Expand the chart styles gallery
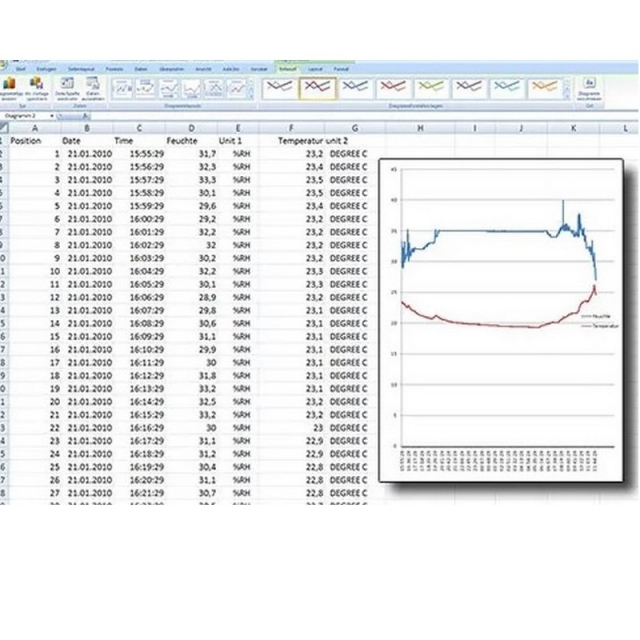640x640 pixels. 564,98
